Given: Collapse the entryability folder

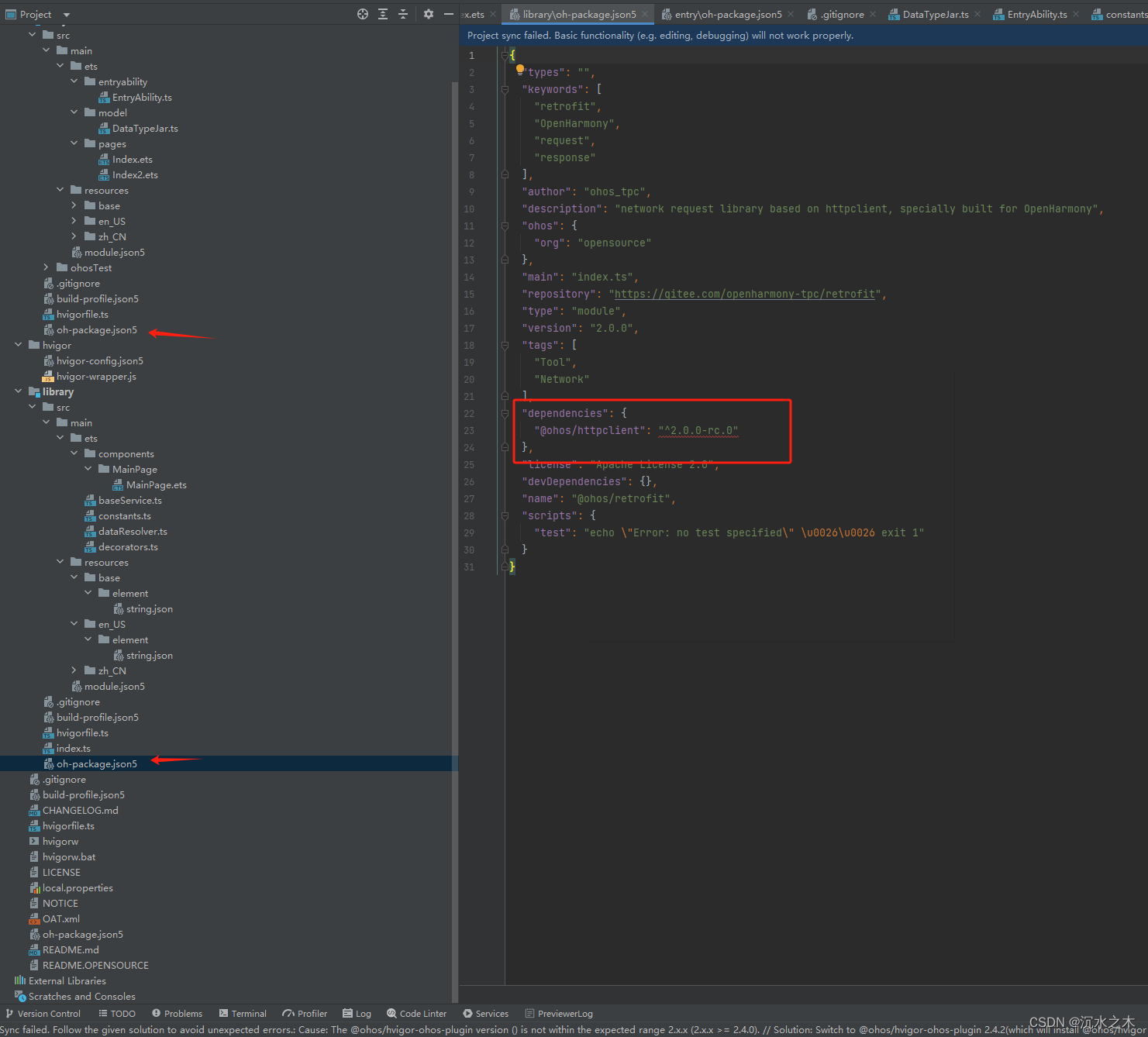Looking at the screenshot, I should pos(74,81).
